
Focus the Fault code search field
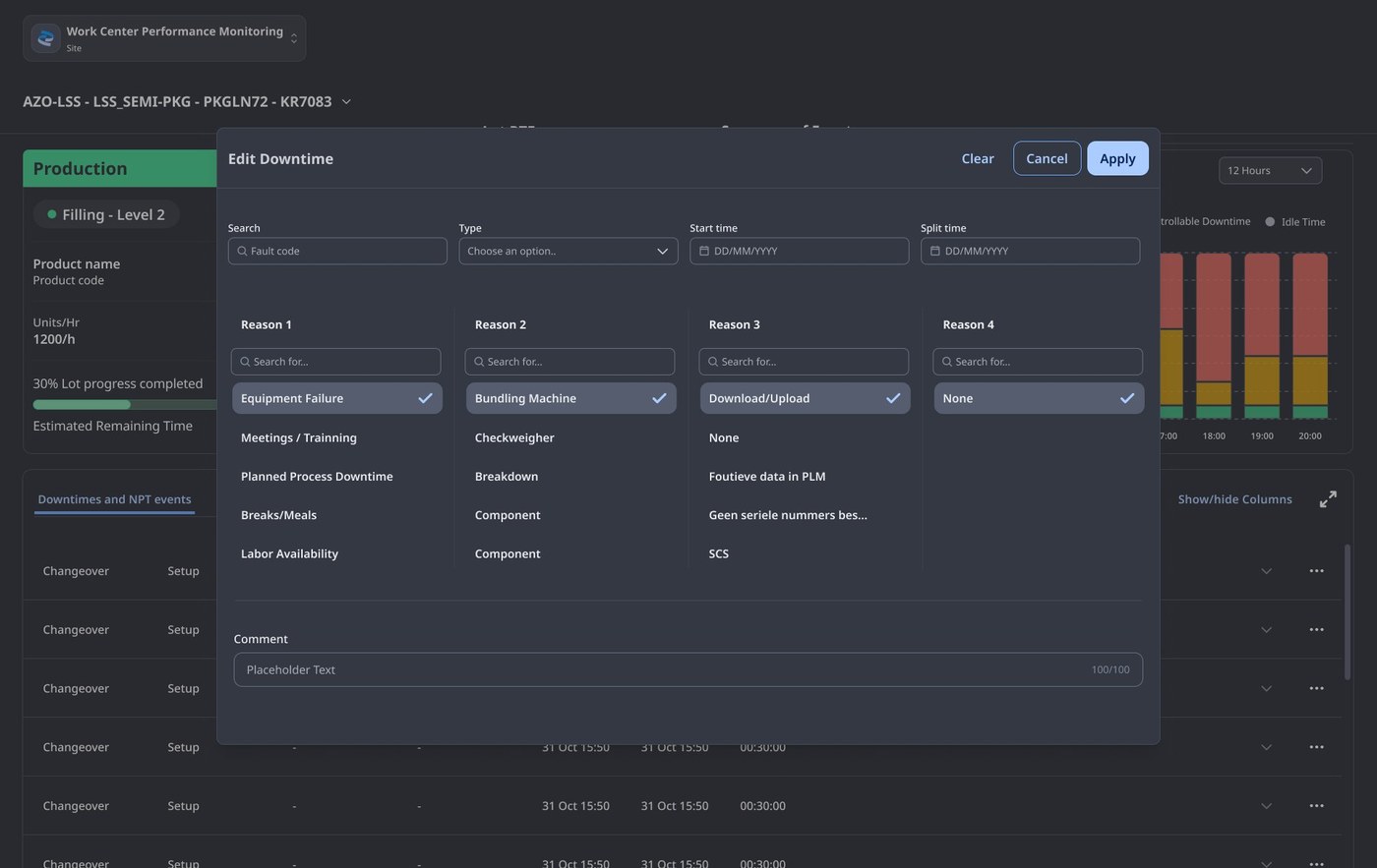(337, 251)
